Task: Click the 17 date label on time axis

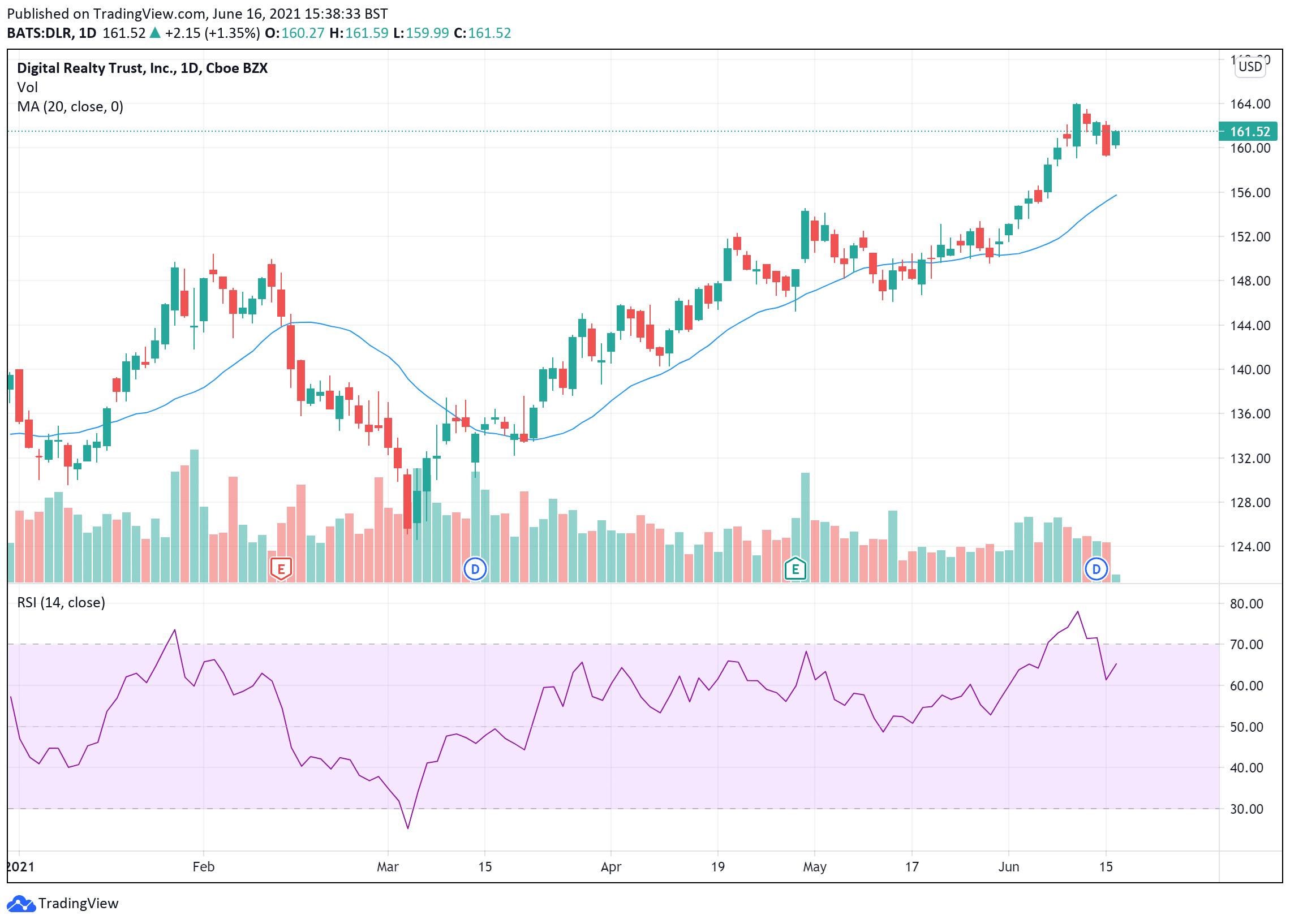Action: tap(911, 866)
